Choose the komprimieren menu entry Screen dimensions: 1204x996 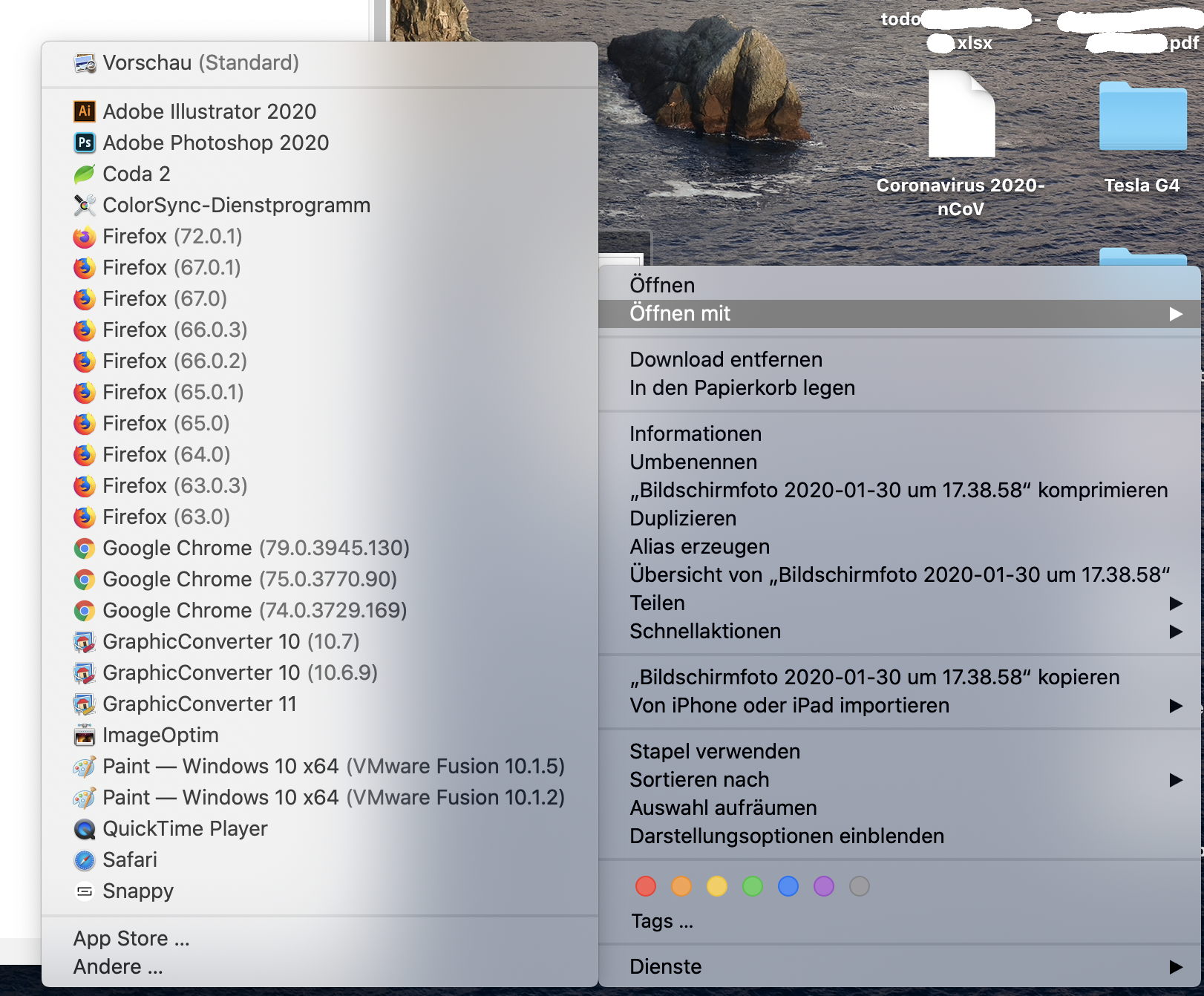pos(900,491)
